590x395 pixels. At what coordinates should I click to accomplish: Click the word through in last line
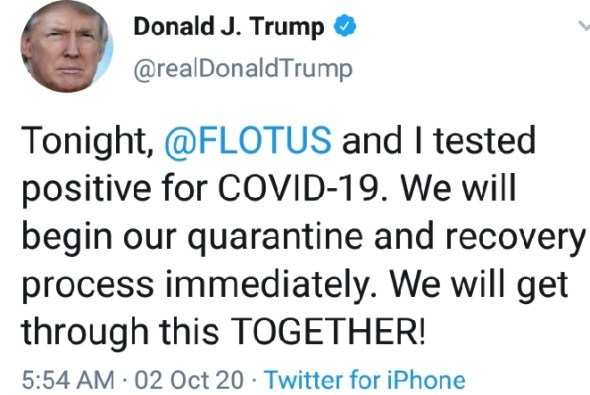[x=85, y=333]
